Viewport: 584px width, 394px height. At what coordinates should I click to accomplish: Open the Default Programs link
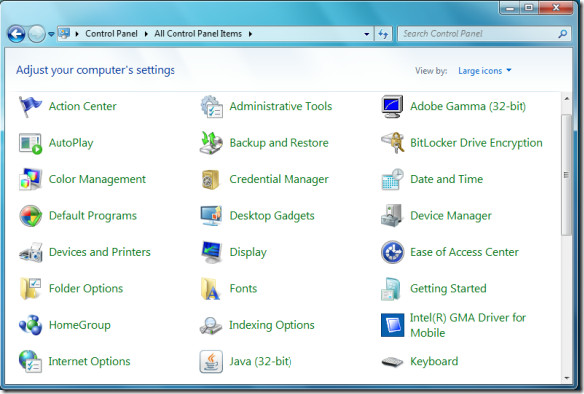pos(93,216)
